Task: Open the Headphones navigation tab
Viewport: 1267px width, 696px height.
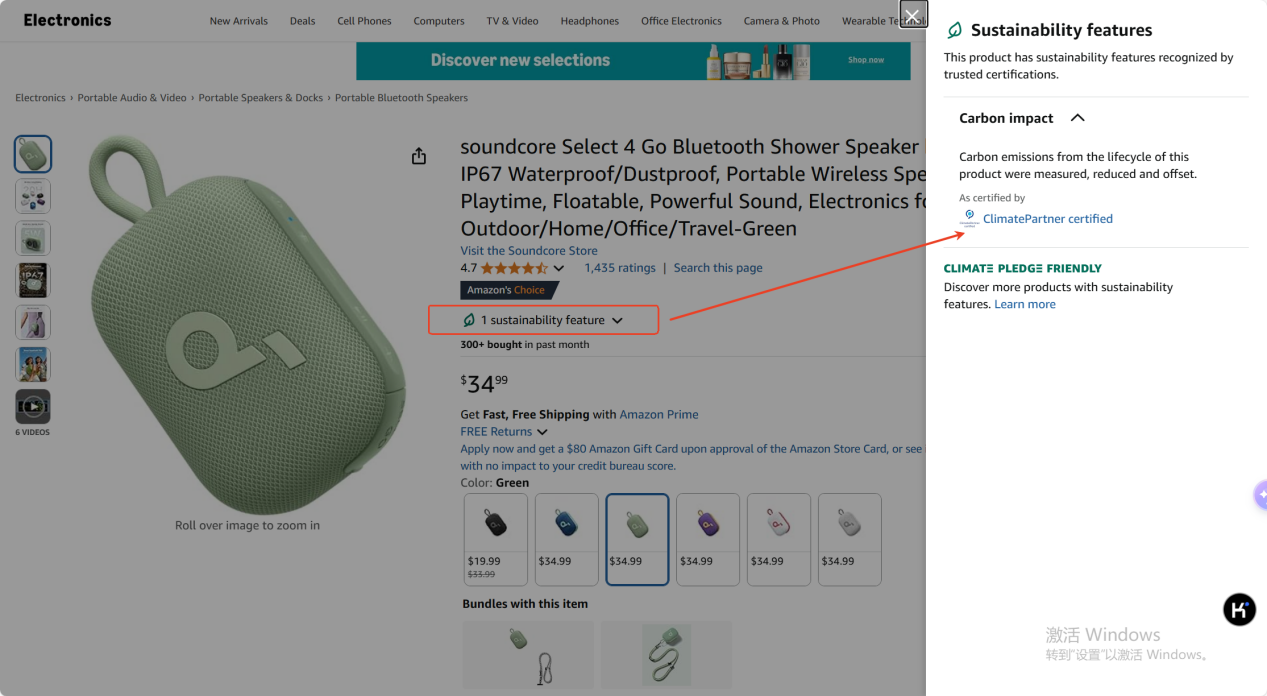Action: click(589, 21)
